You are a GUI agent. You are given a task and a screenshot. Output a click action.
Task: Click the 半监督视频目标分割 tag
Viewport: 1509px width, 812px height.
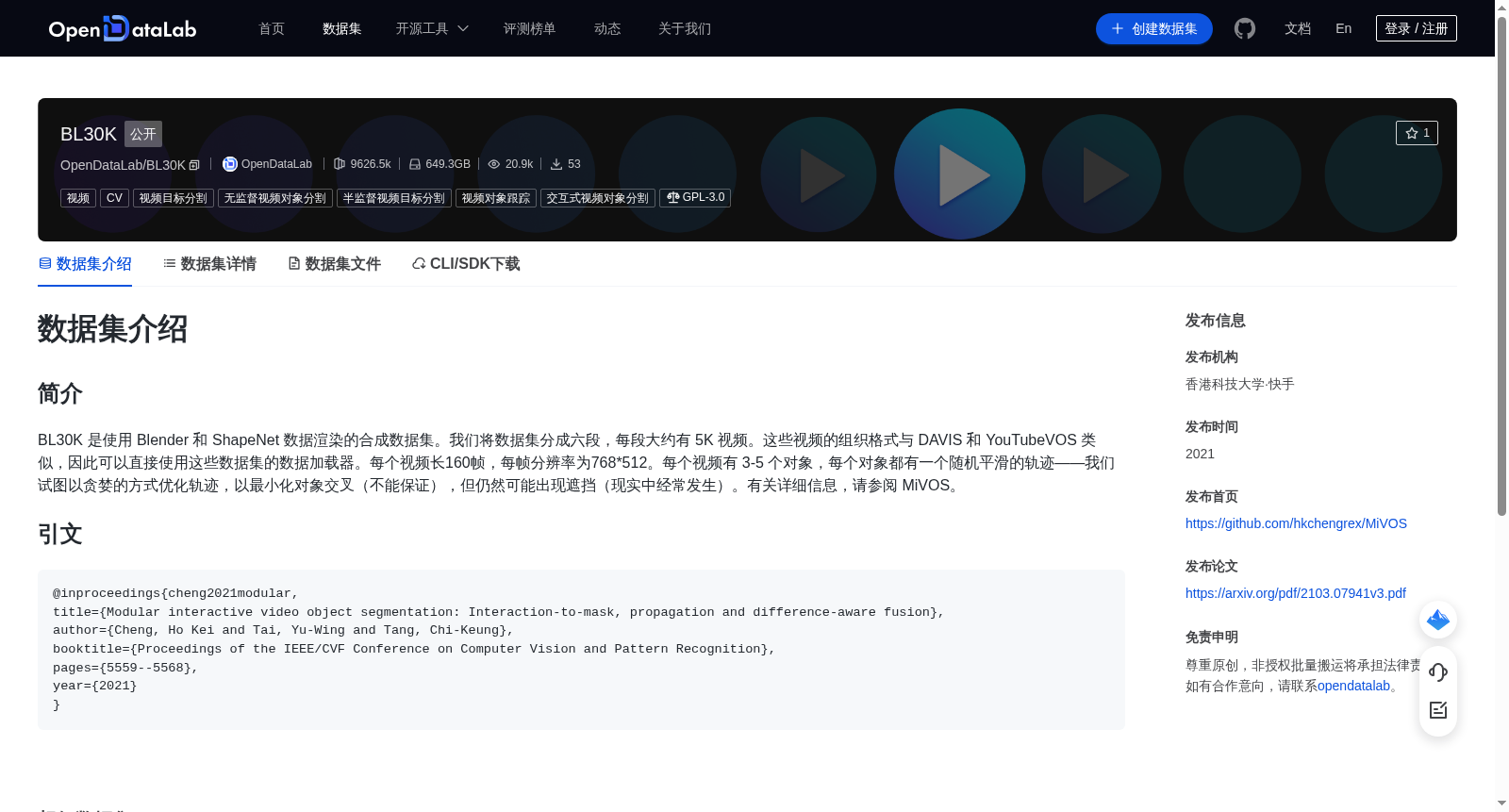tap(394, 198)
